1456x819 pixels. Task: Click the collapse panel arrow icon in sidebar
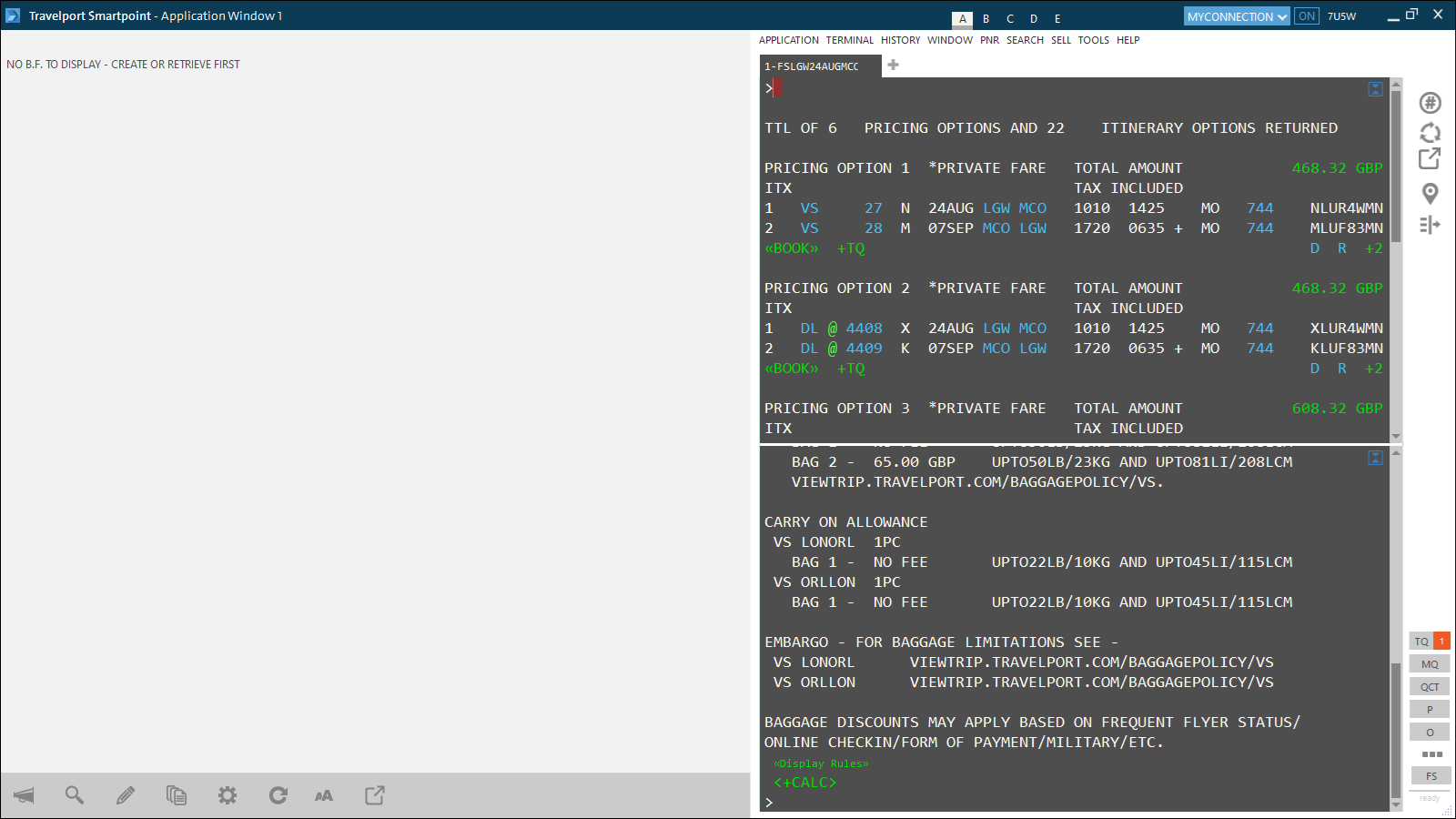(1431, 224)
